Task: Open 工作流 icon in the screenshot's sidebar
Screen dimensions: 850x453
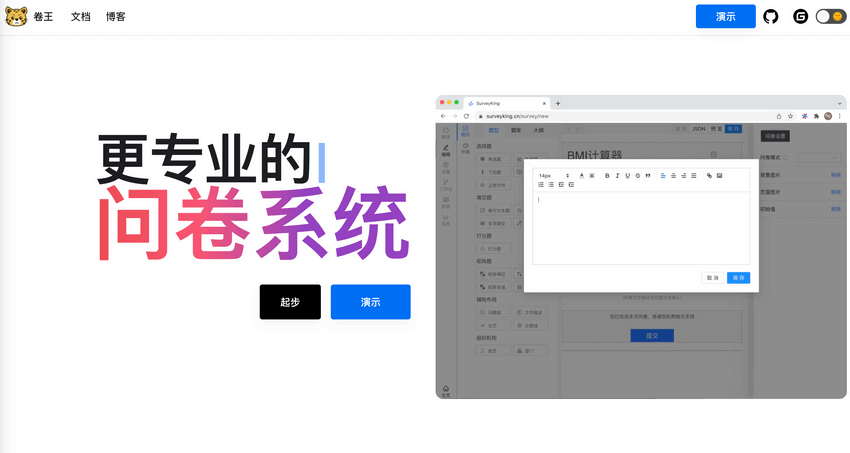Action: click(446, 185)
